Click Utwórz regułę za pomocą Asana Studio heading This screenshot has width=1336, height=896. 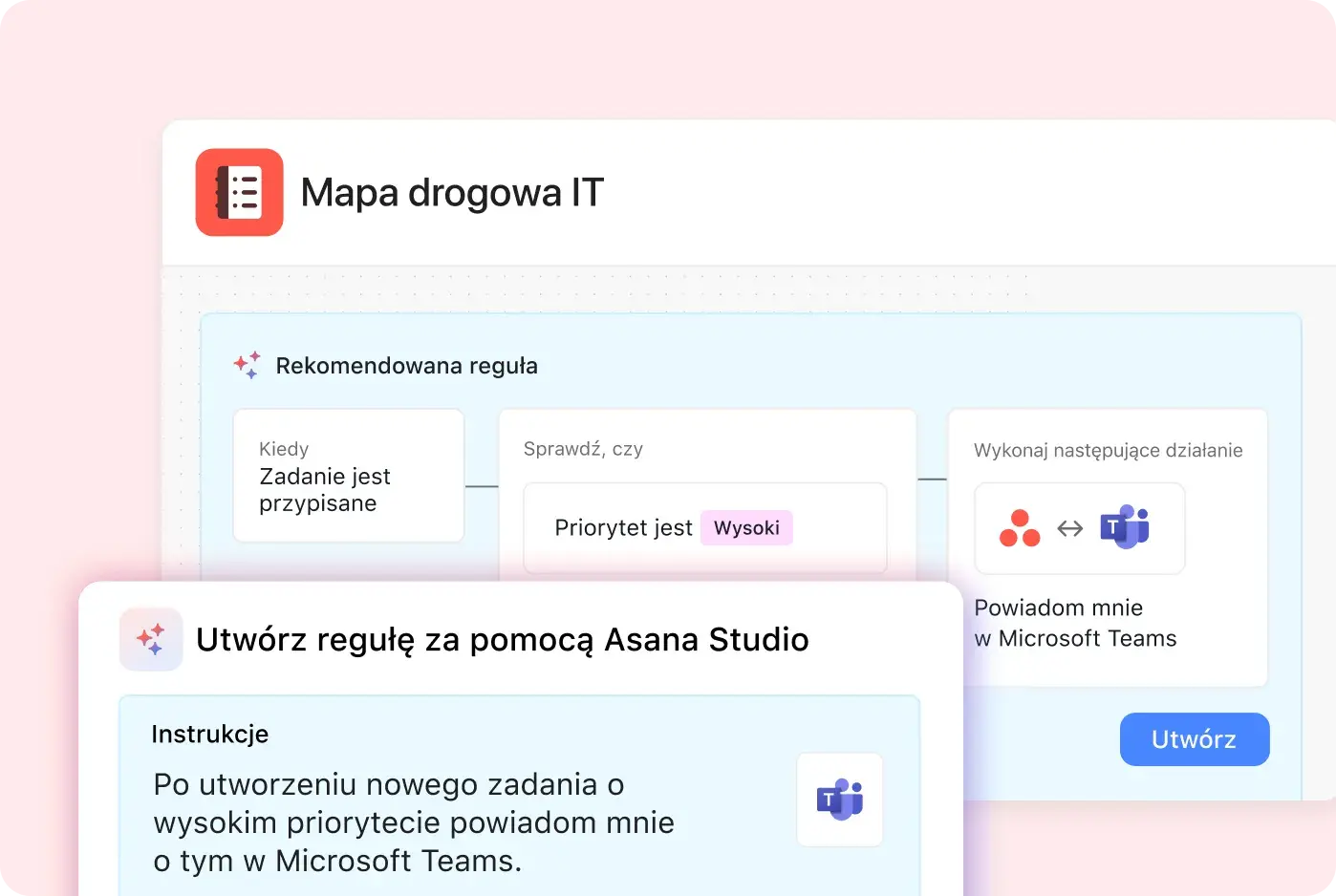[x=503, y=640]
